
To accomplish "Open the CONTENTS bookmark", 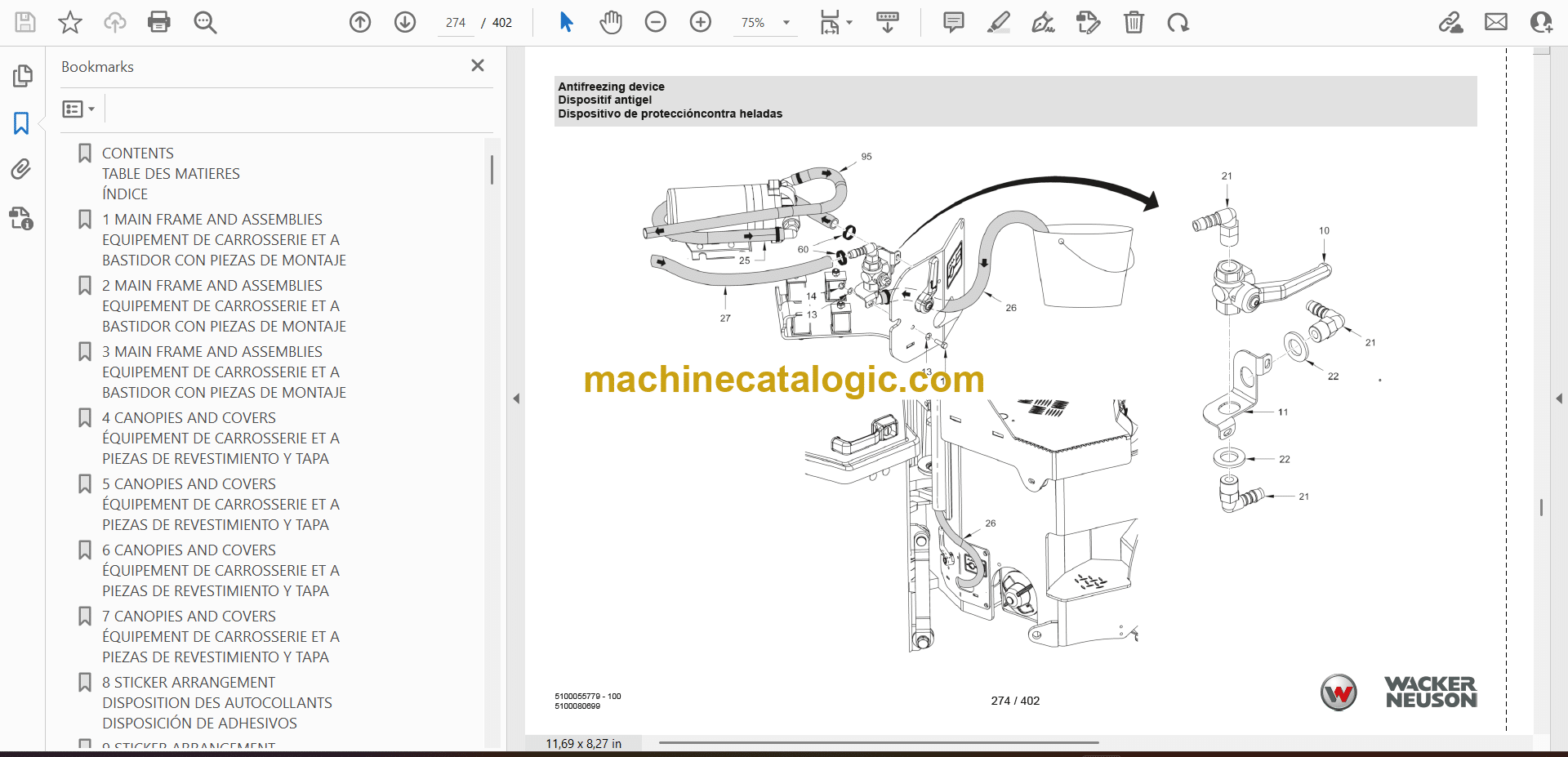I will (x=138, y=154).
